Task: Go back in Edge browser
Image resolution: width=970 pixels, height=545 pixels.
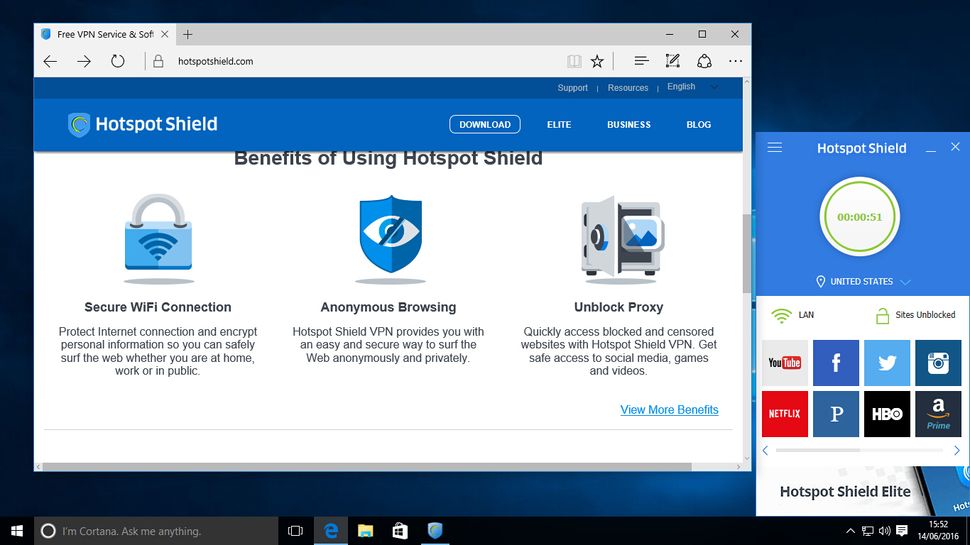Action: pyautogui.click(x=50, y=61)
